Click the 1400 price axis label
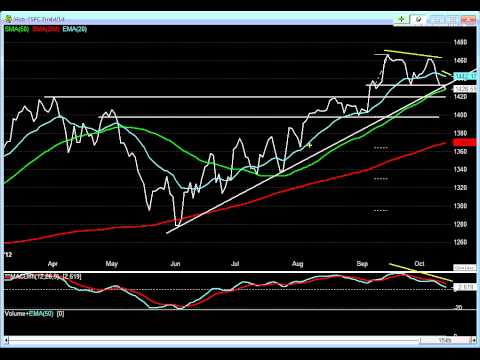 tap(460, 115)
